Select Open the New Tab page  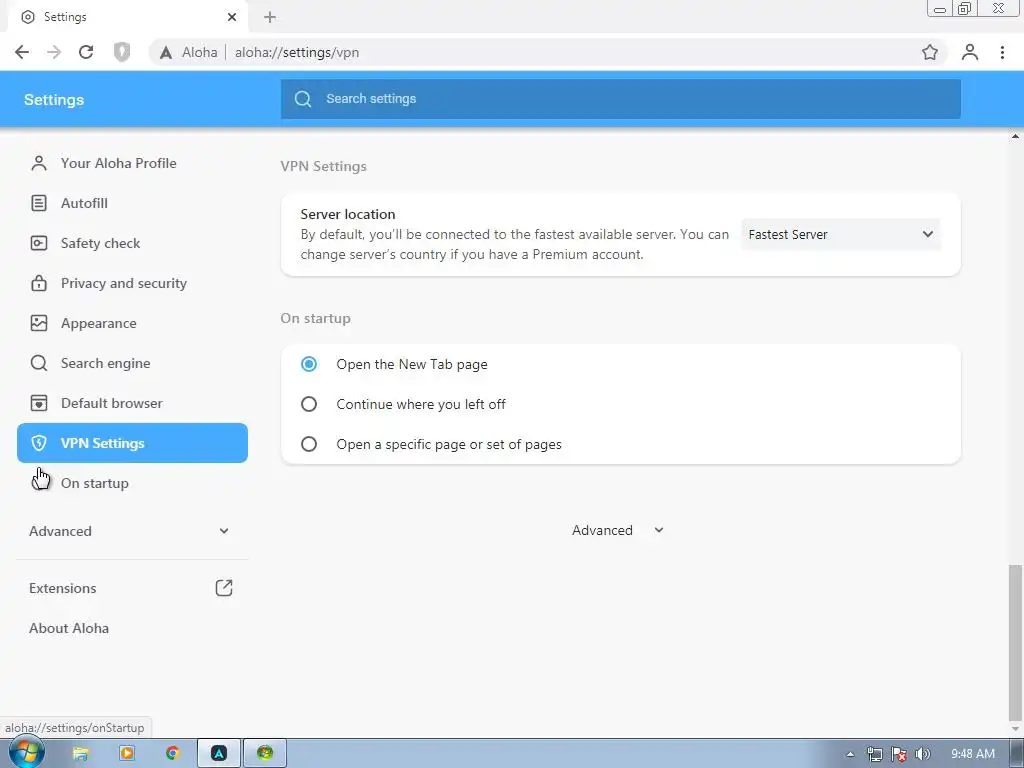point(309,364)
